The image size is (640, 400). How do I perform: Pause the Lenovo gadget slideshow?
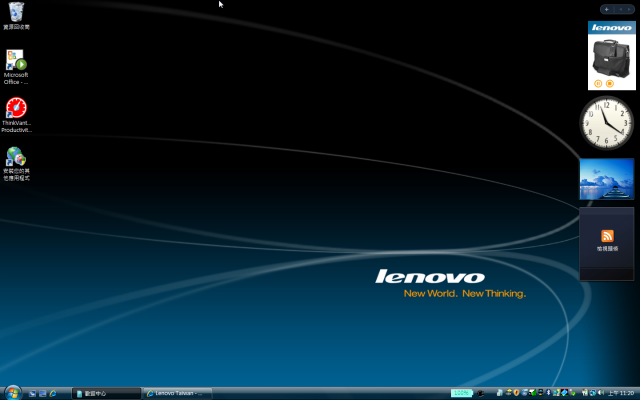coord(598,83)
